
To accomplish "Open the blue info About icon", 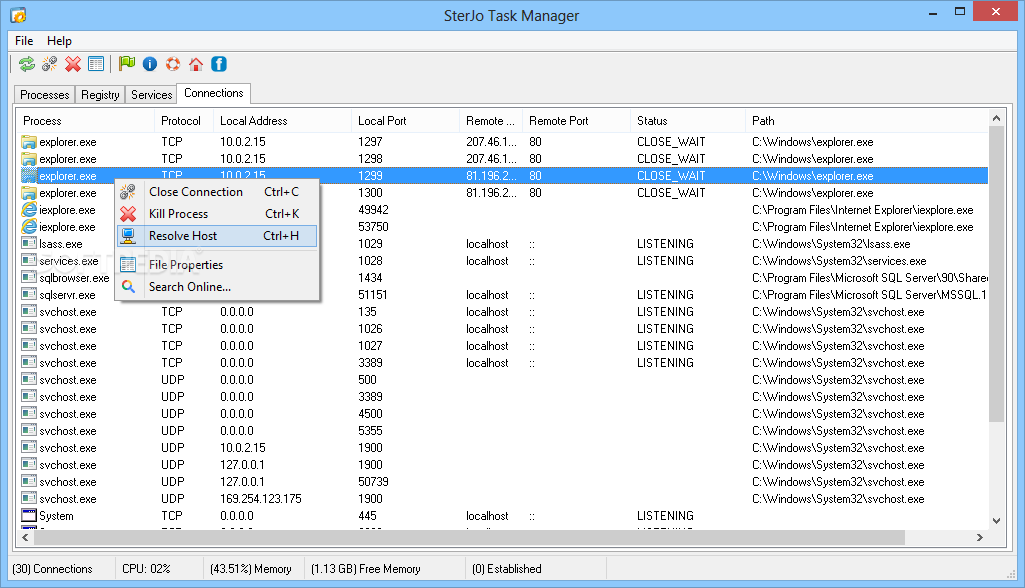I will click(150, 64).
